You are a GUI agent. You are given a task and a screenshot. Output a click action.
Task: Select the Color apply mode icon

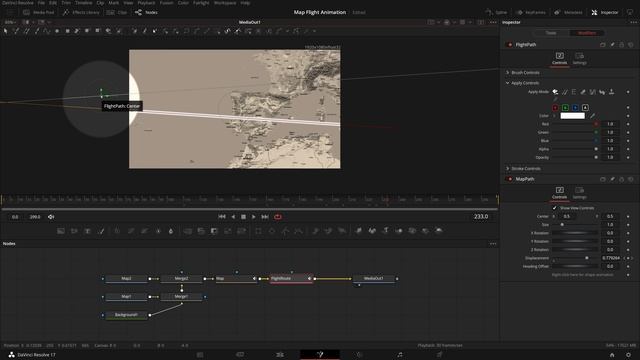(x=555, y=92)
